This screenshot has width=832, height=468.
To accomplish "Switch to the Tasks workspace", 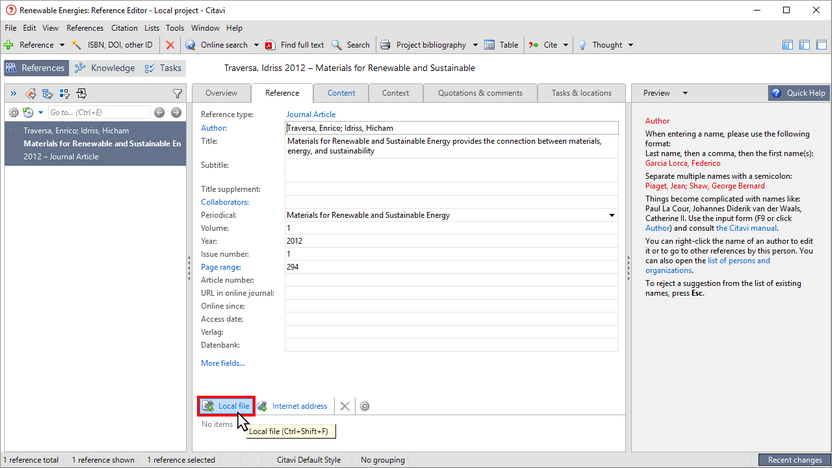I will tap(163, 68).
